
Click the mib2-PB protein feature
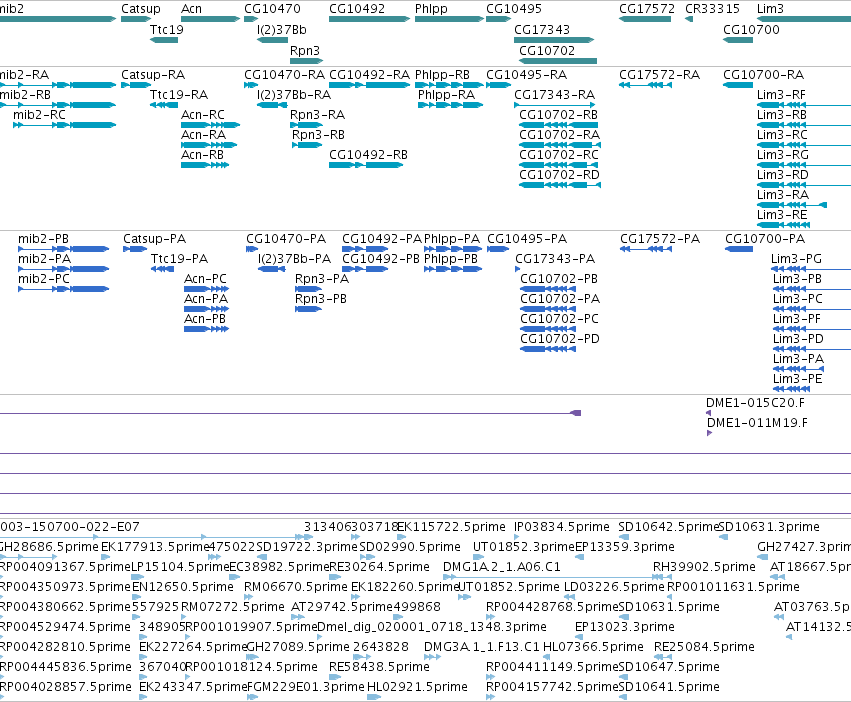(x=63, y=249)
